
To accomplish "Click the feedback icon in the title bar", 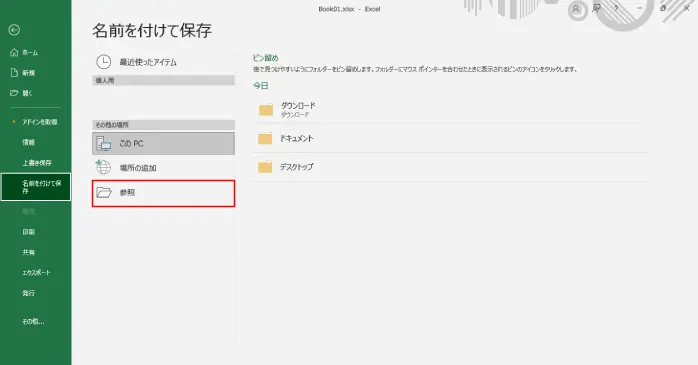I will pos(597,8).
